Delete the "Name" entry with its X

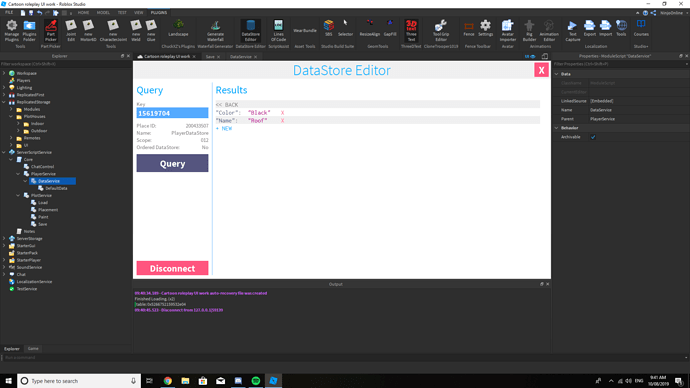[x=283, y=121]
